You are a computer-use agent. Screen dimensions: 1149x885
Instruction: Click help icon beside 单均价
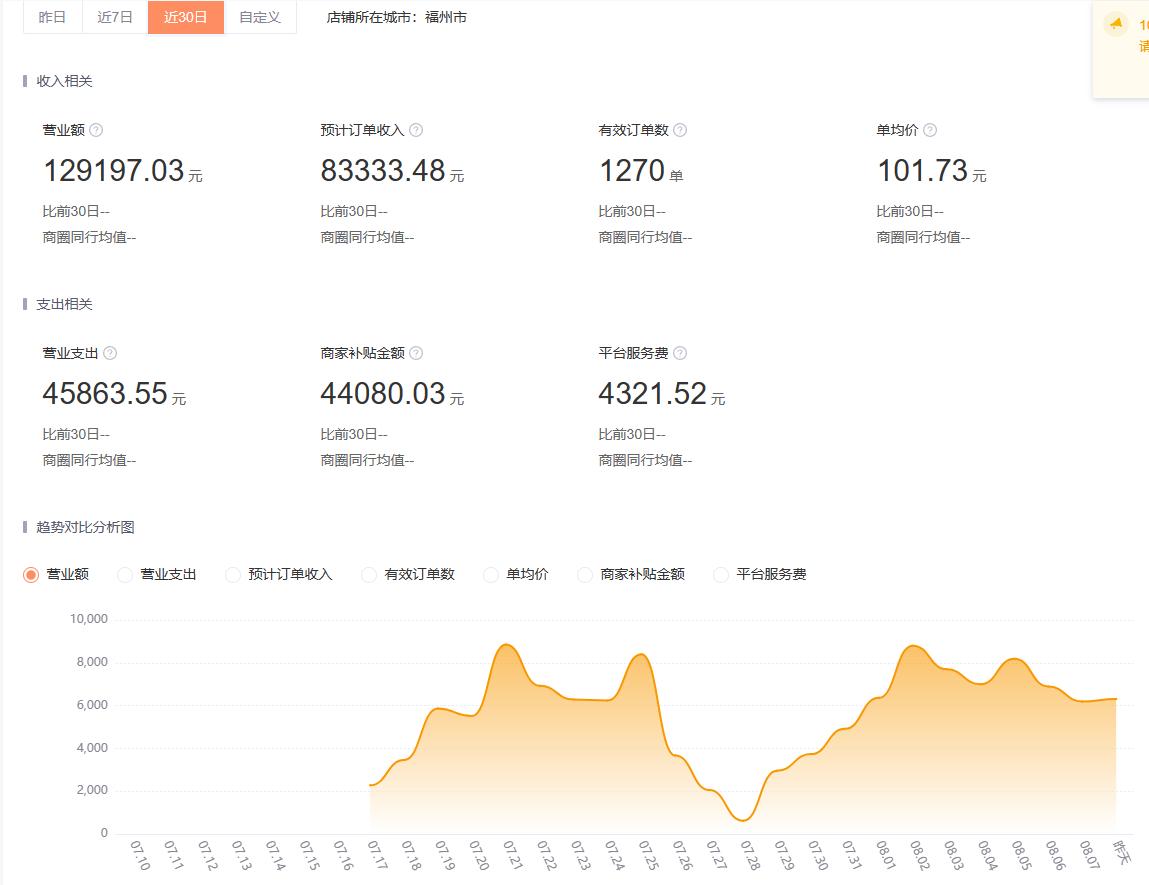[930, 130]
